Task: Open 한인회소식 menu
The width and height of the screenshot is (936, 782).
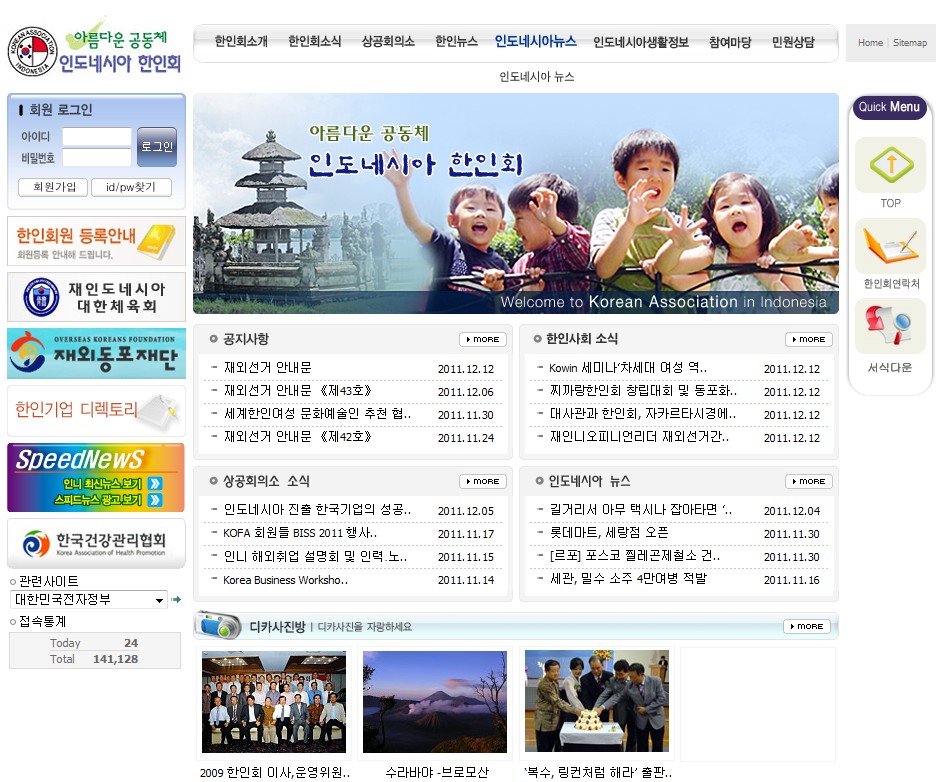Action: [x=315, y=41]
